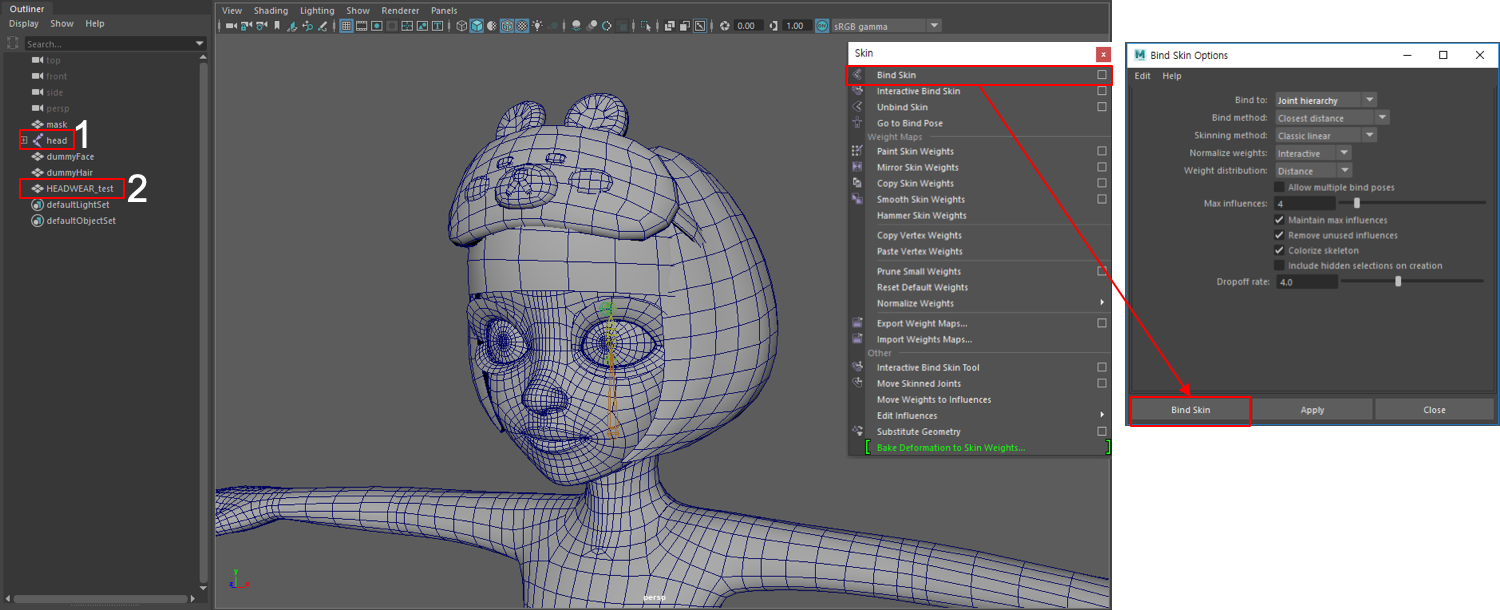Open the Renderer menu in viewport
The width and height of the screenshot is (1500, 610).
pos(400,10)
